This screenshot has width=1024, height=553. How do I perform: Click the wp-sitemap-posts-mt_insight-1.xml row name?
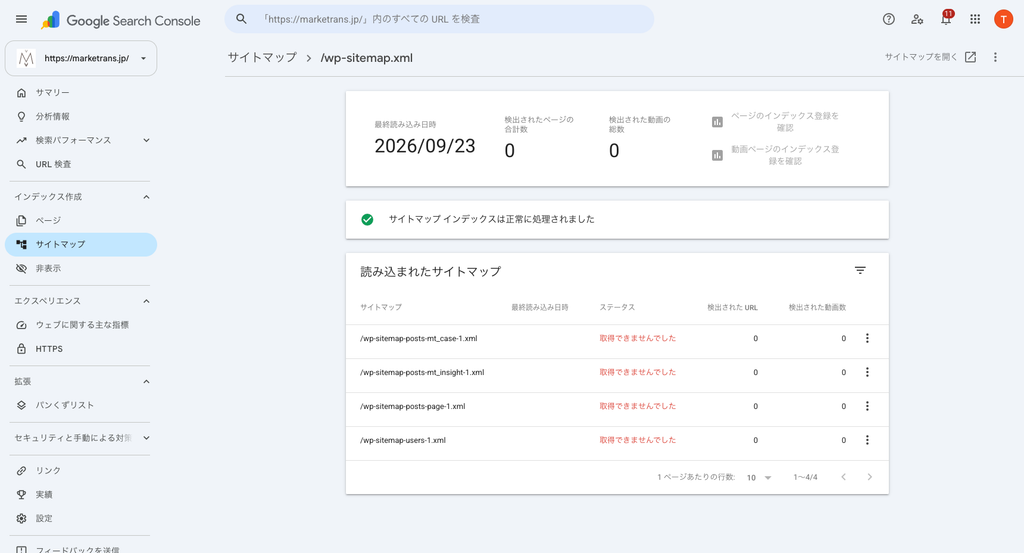click(422, 372)
